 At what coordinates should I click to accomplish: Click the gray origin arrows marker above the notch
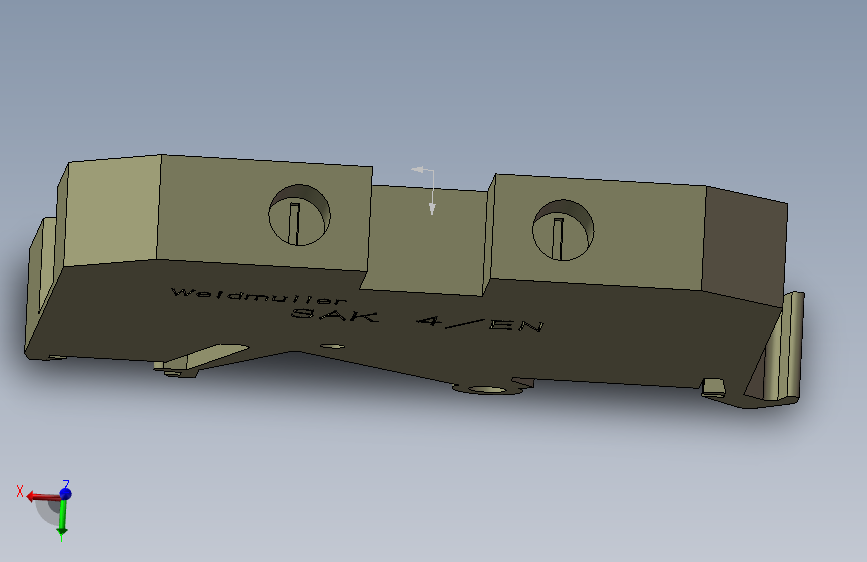pyautogui.click(x=424, y=190)
